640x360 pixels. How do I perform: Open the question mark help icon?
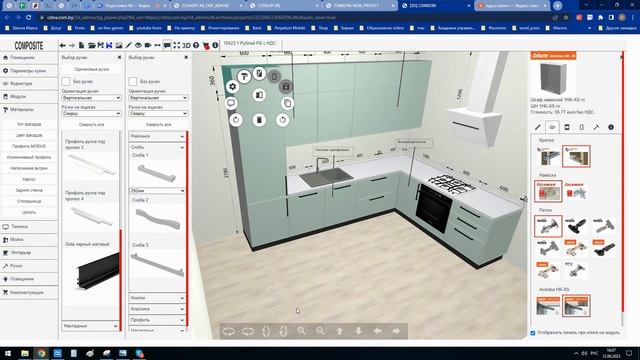point(196,45)
